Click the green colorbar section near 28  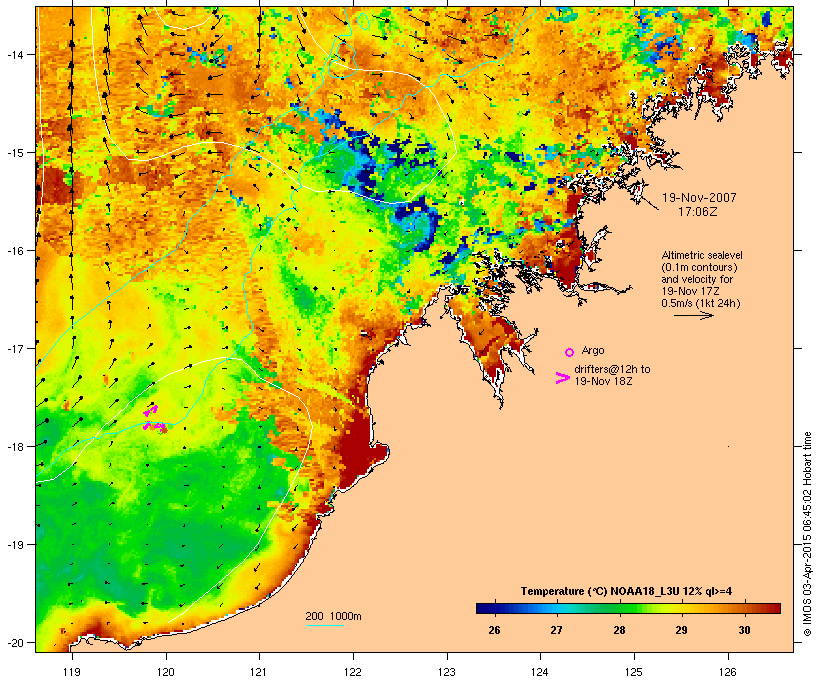pos(619,608)
